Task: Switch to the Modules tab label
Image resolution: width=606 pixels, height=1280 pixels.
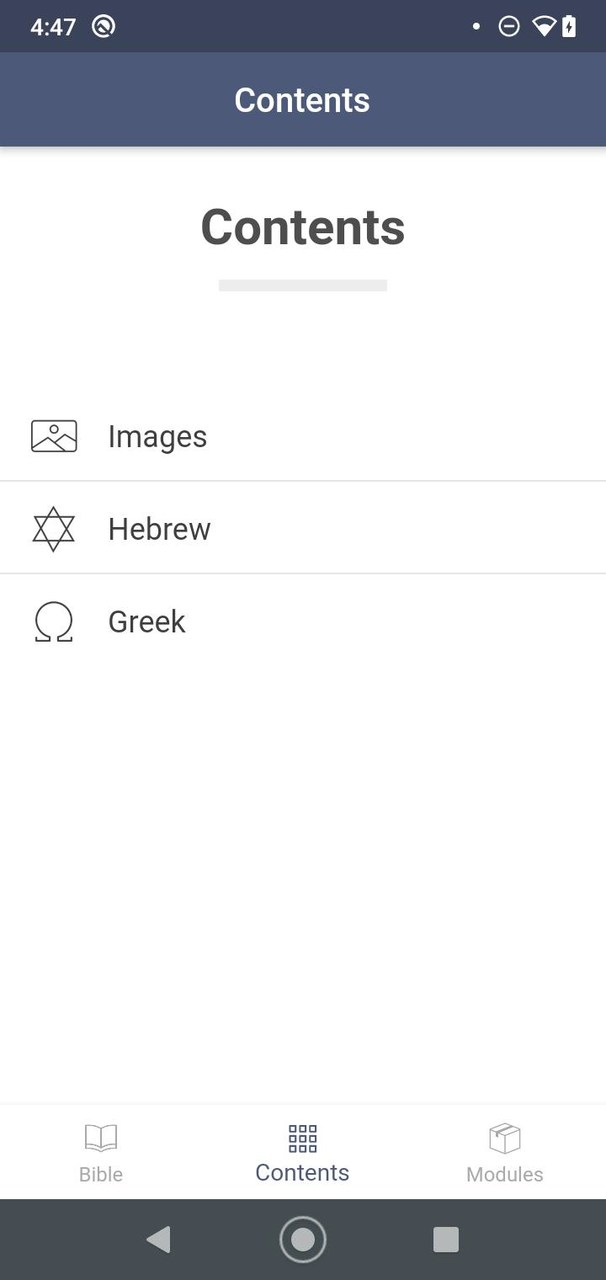Action: pos(505,1174)
